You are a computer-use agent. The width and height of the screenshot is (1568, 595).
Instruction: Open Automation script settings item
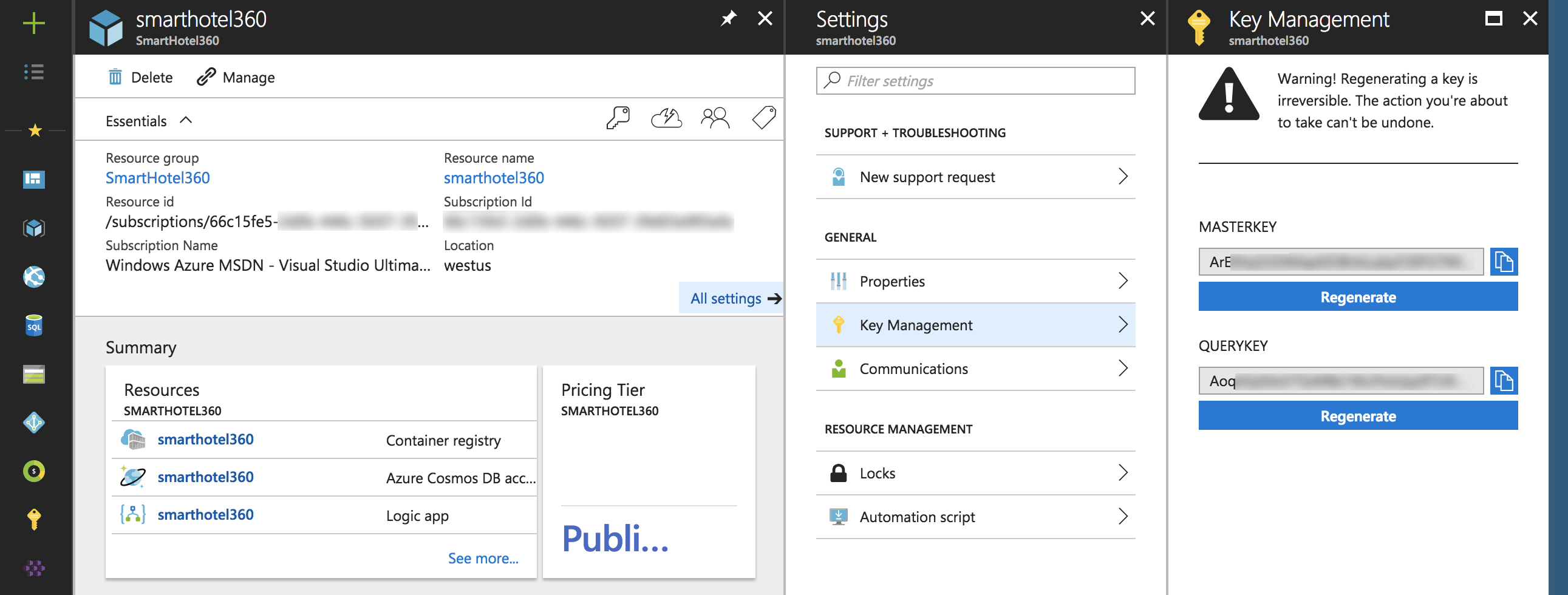click(x=975, y=517)
